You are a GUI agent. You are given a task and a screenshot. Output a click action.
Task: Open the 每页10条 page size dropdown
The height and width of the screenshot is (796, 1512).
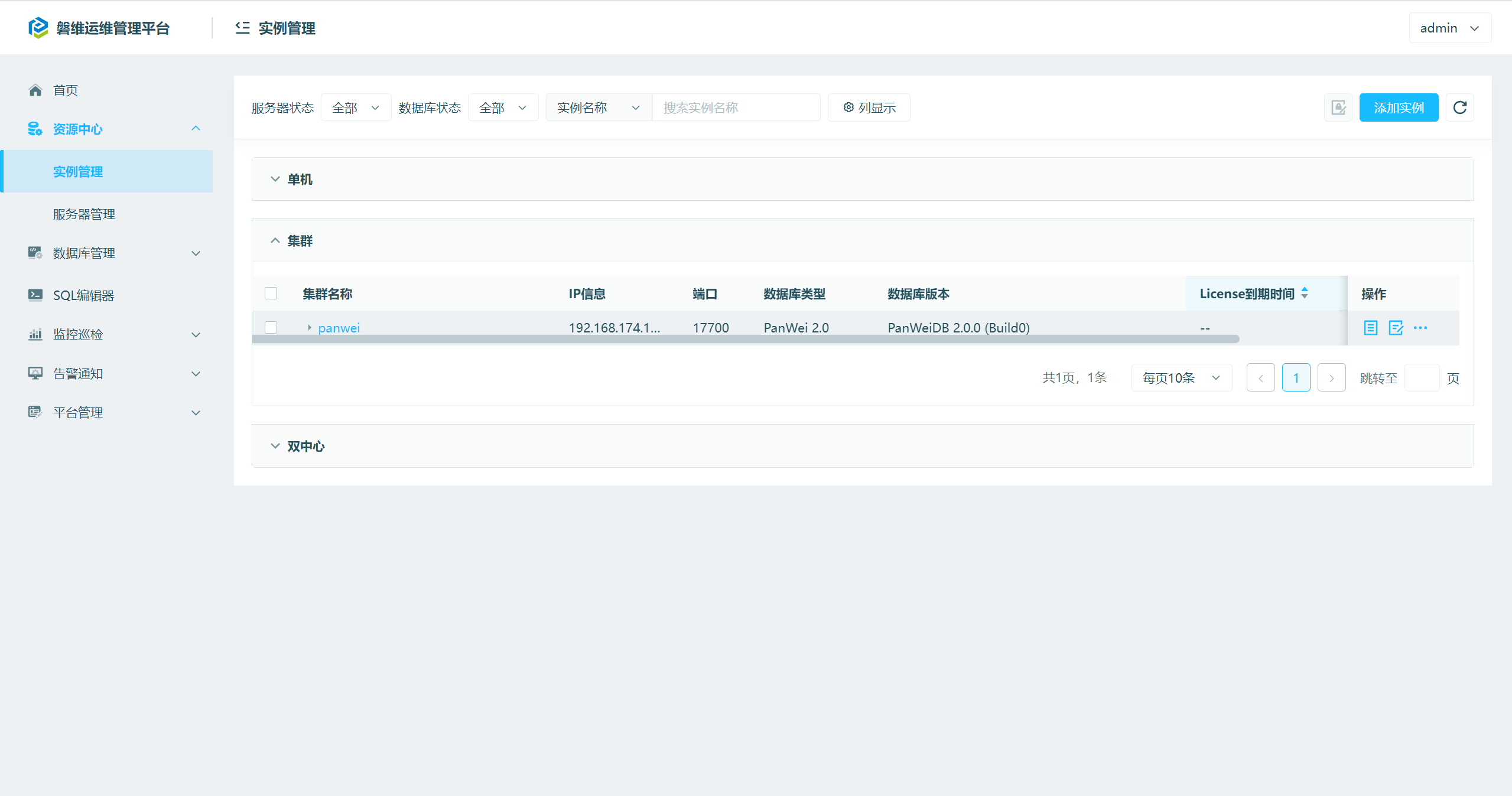(x=1181, y=378)
